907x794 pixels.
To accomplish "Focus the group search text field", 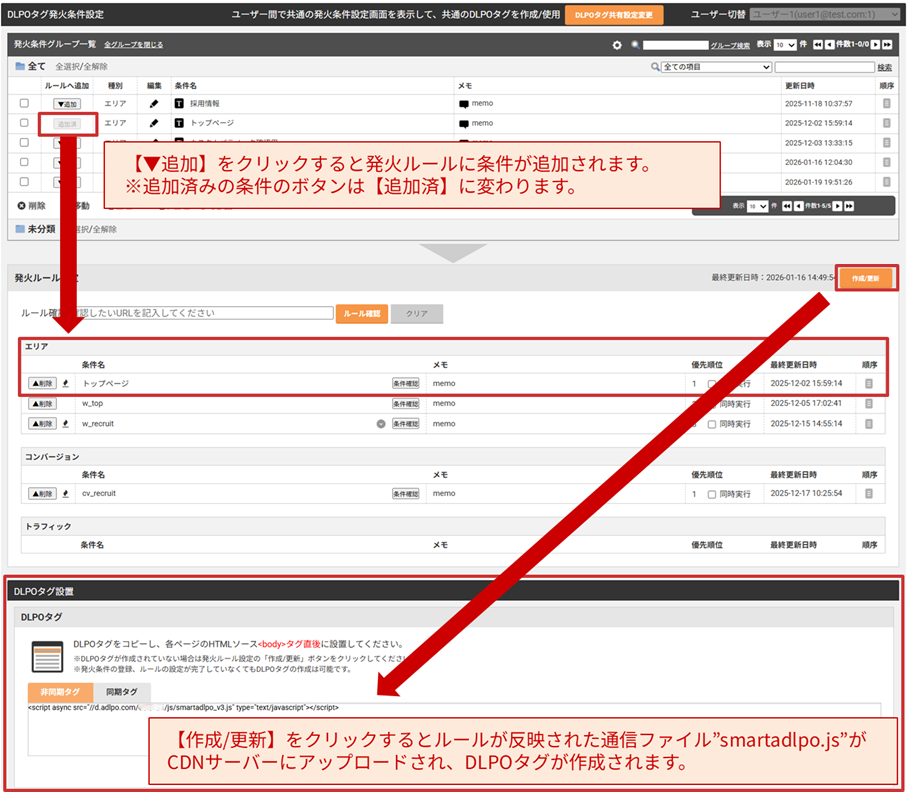I will [676, 45].
